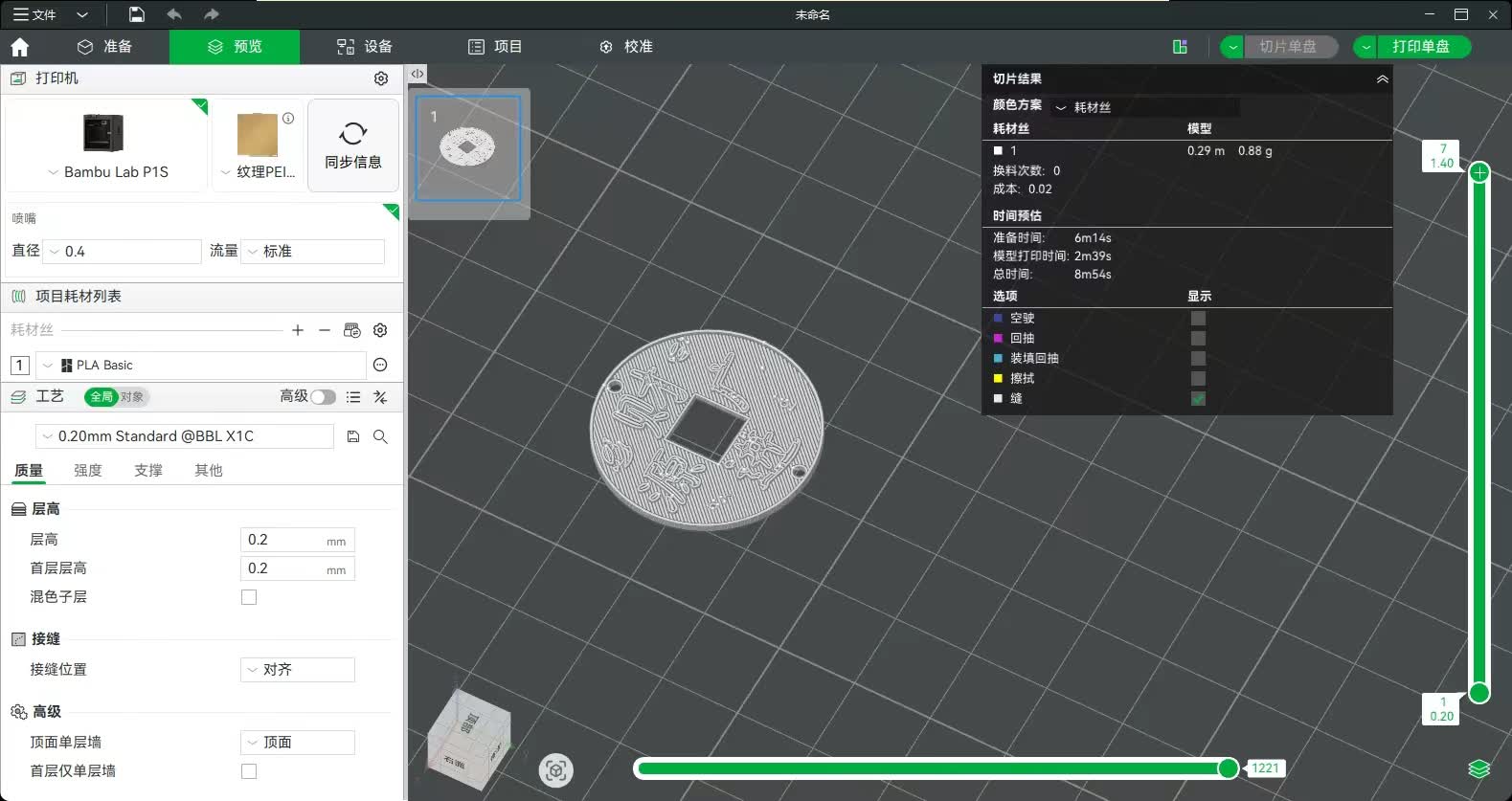Undo the last action
Screen dimensions: 1512x801
coord(174,14)
